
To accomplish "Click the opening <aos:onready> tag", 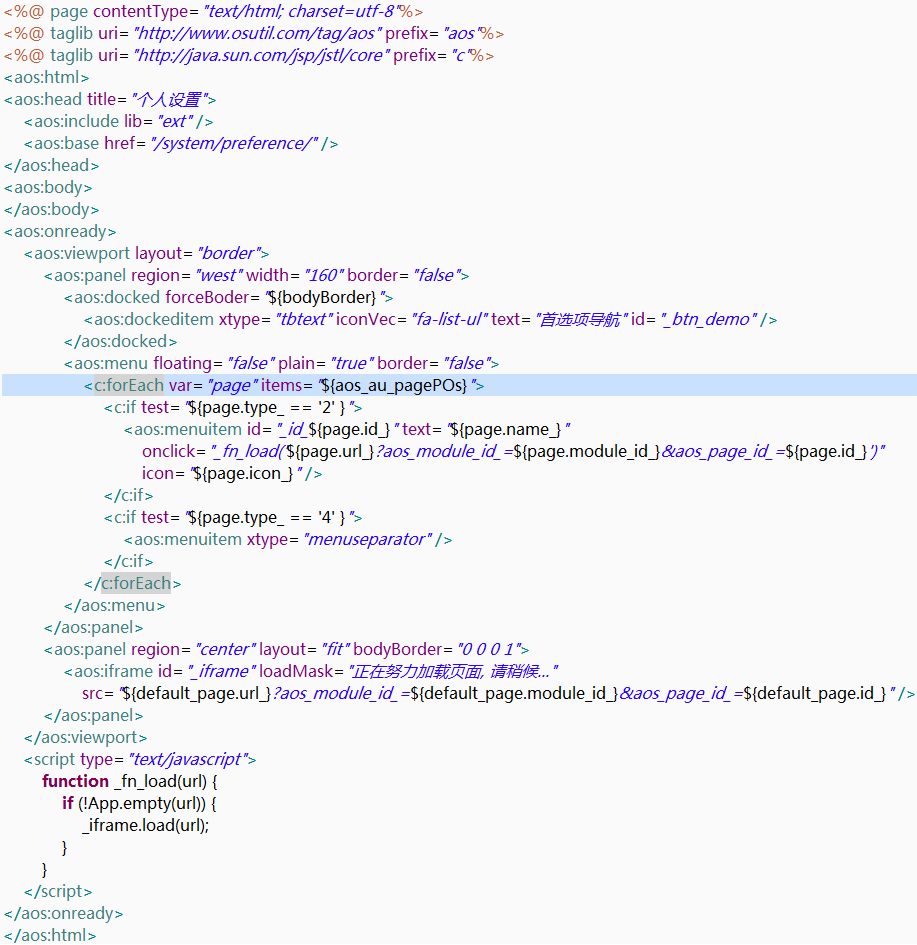I will point(60,231).
